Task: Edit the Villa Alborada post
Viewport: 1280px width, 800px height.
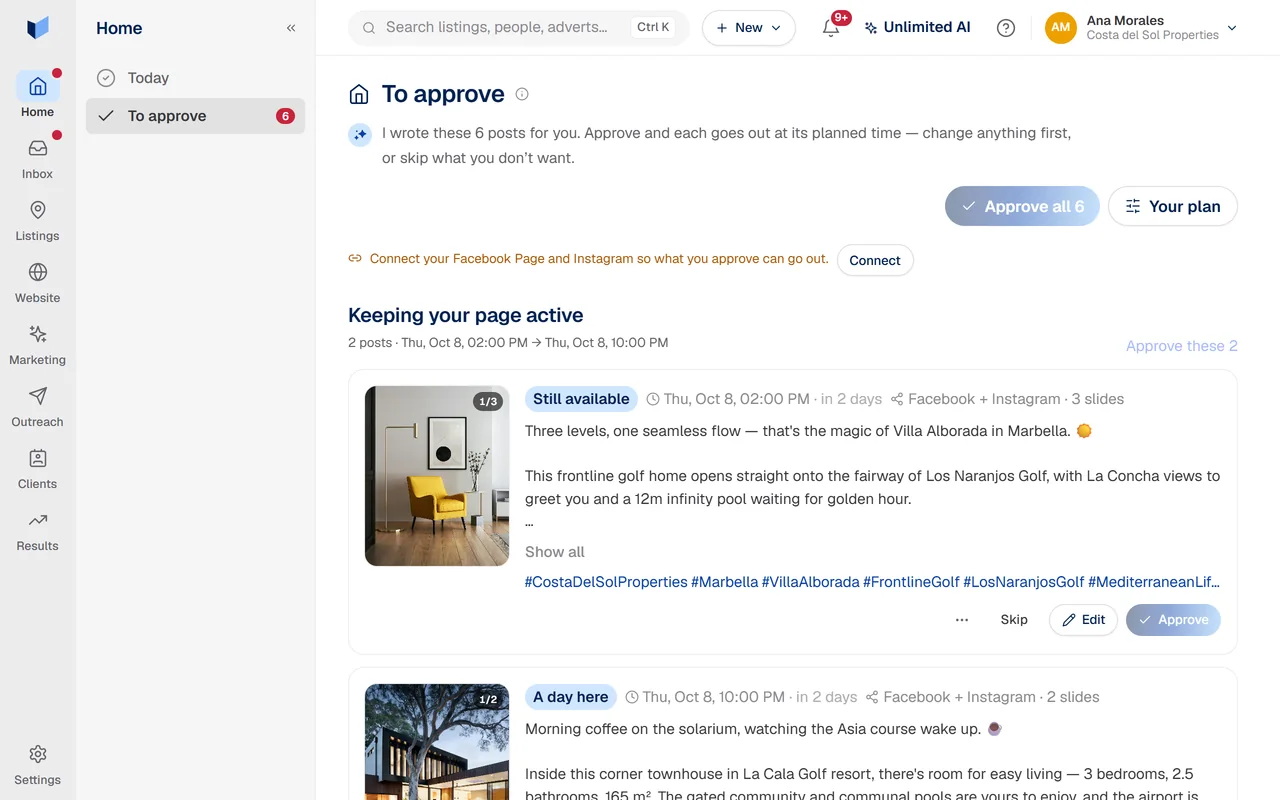Action: tap(1083, 620)
